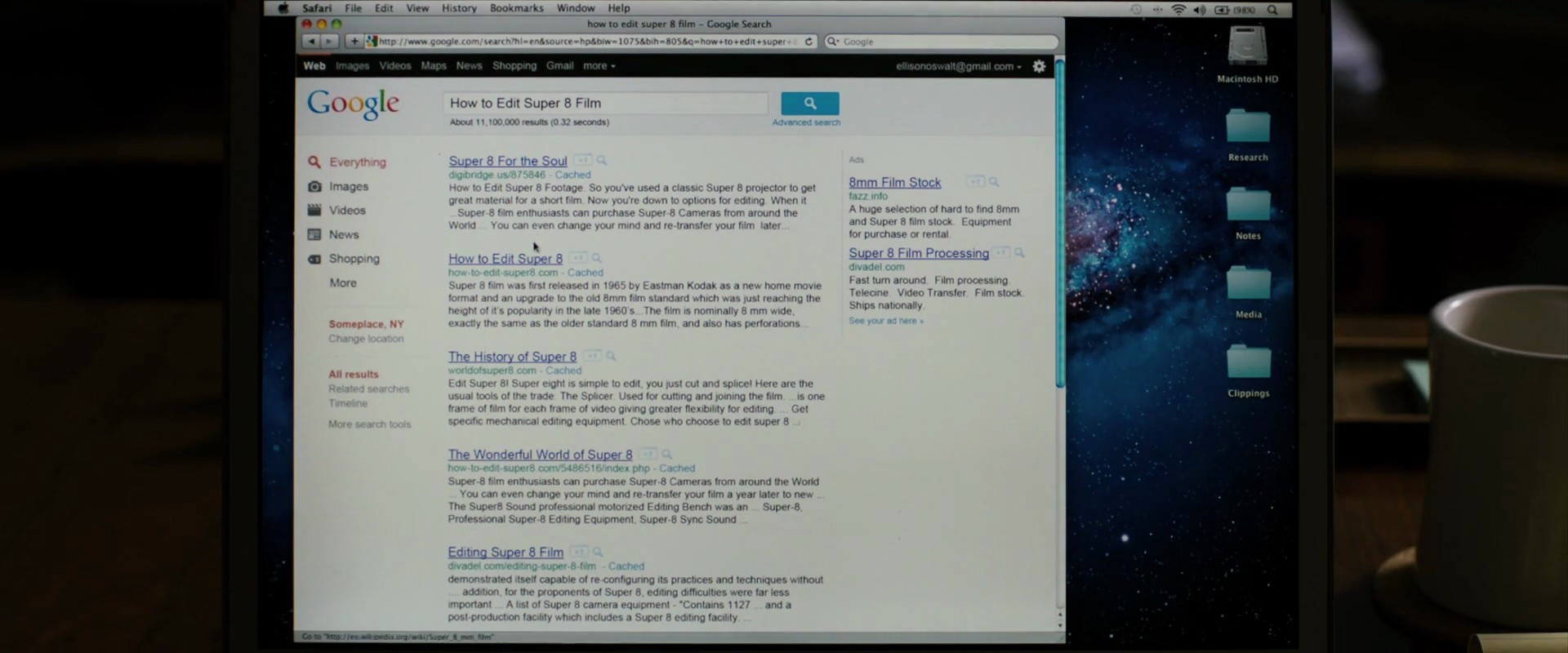Select the Images camera filter icon
The height and width of the screenshot is (653, 1568).
(x=314, y=186)
